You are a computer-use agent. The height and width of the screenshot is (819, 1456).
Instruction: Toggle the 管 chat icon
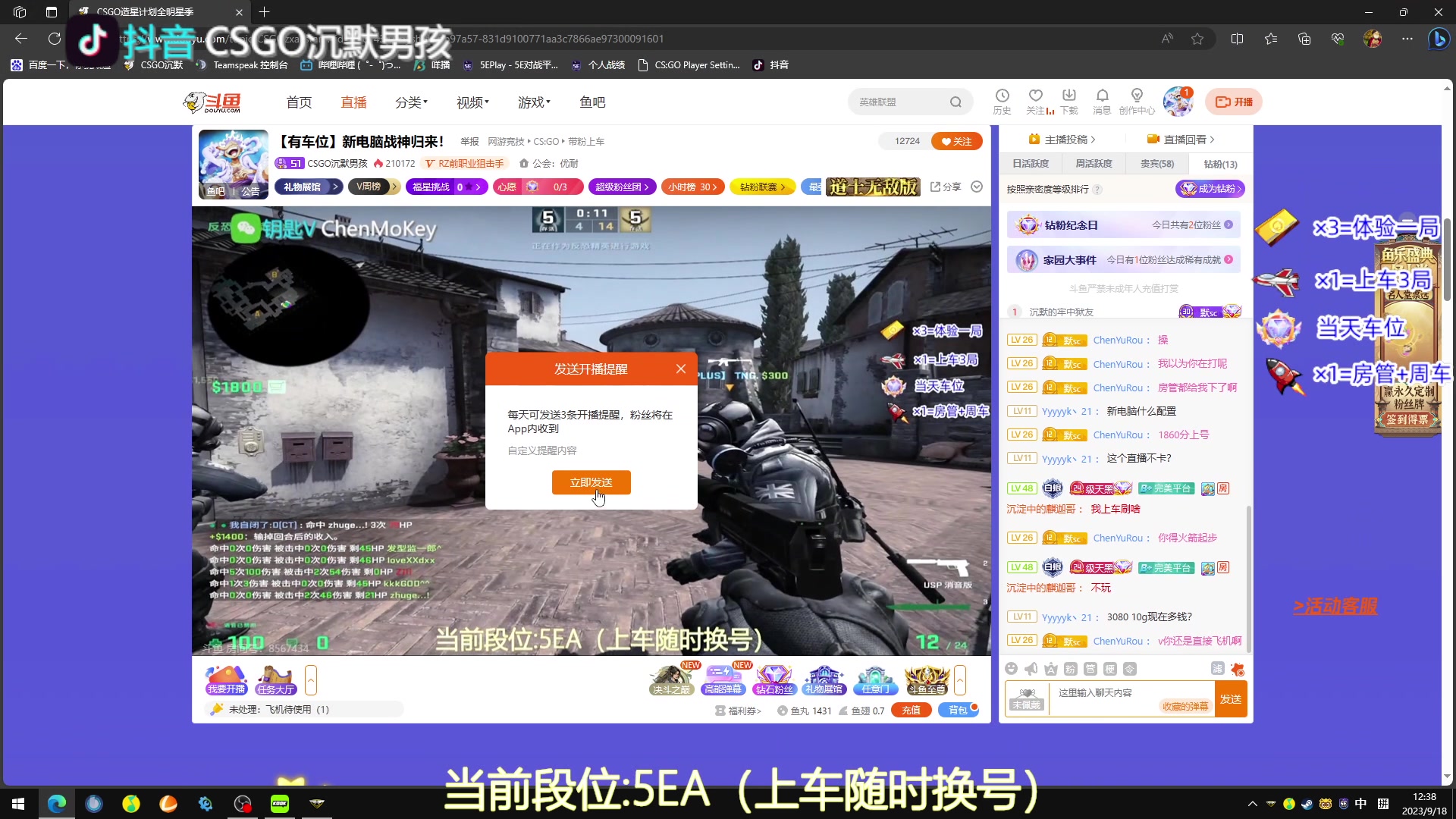click(x=1090, y=669)
